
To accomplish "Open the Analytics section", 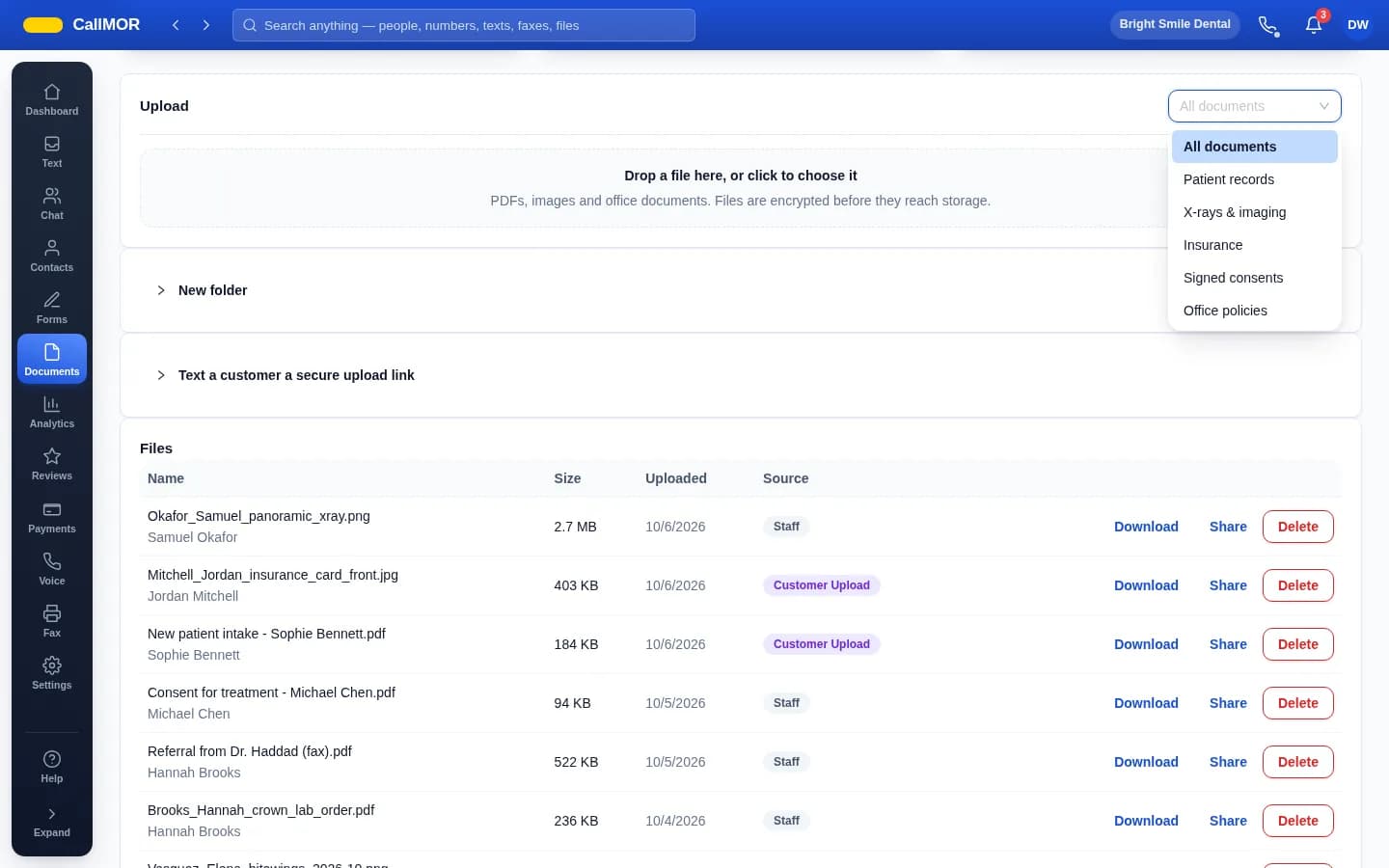I will pos(52,412).
